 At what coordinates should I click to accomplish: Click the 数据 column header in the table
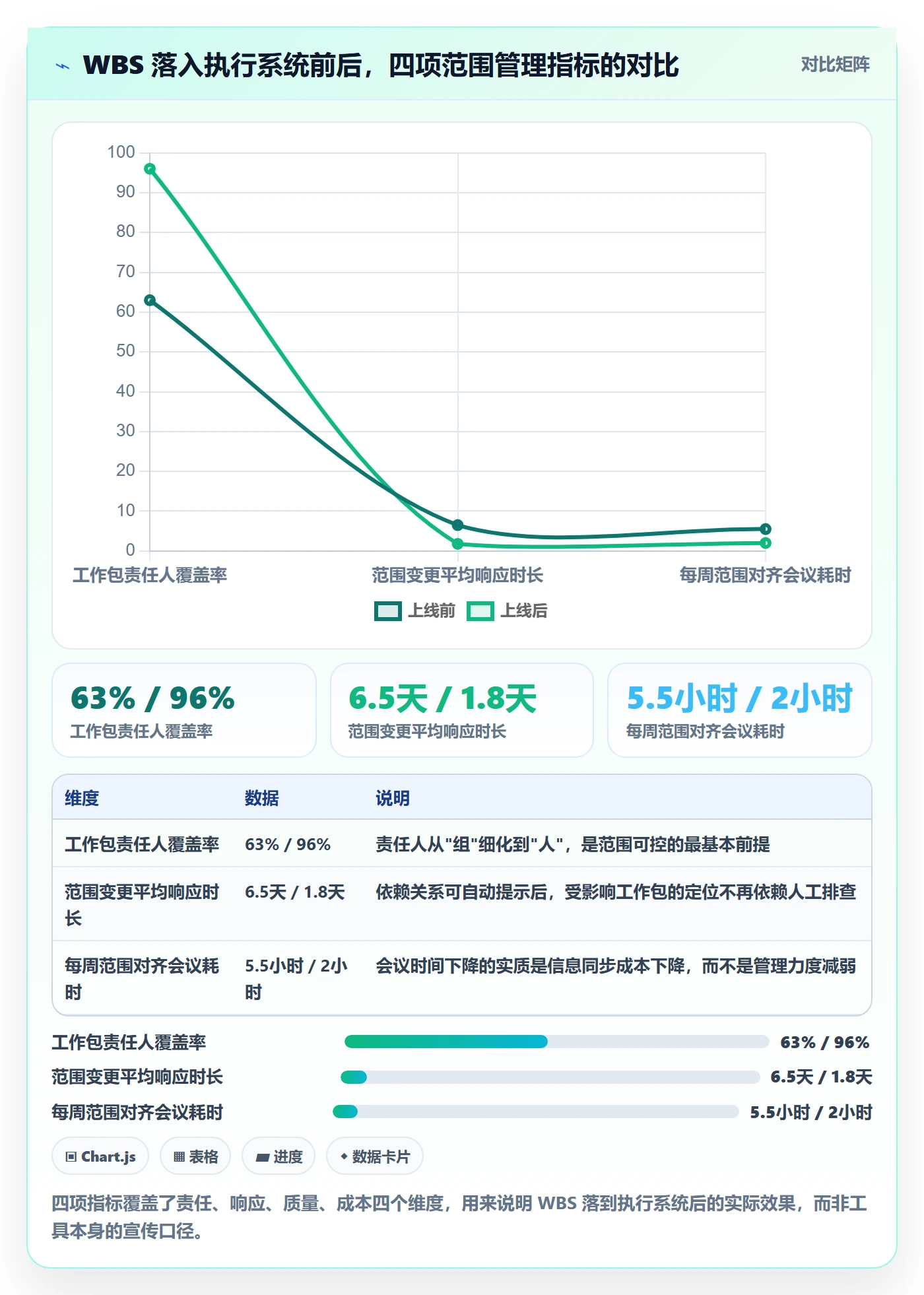coord(262,799)
